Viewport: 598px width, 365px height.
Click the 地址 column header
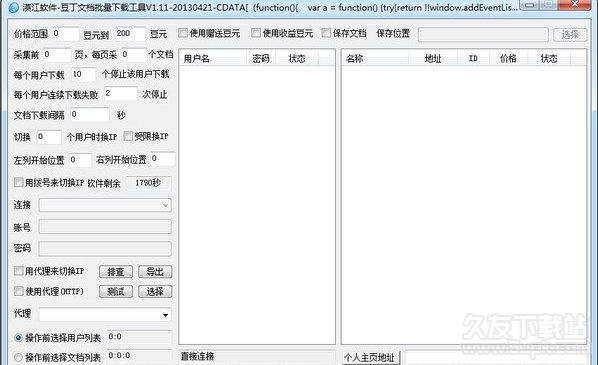point(433,58)
